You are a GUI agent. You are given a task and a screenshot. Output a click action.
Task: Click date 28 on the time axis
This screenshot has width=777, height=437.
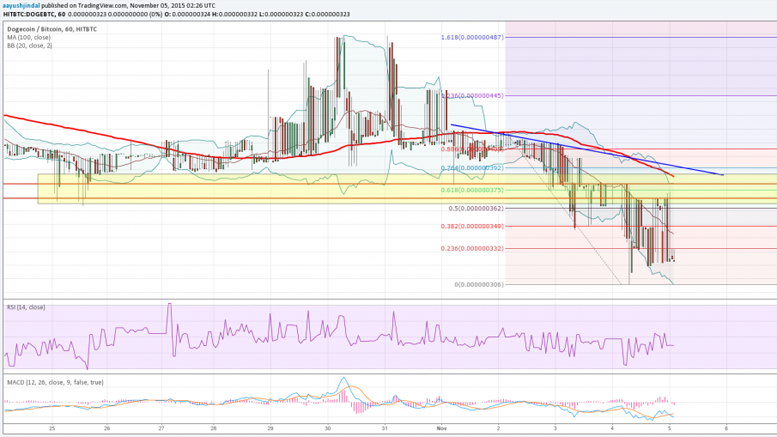[x=214, y=428]
